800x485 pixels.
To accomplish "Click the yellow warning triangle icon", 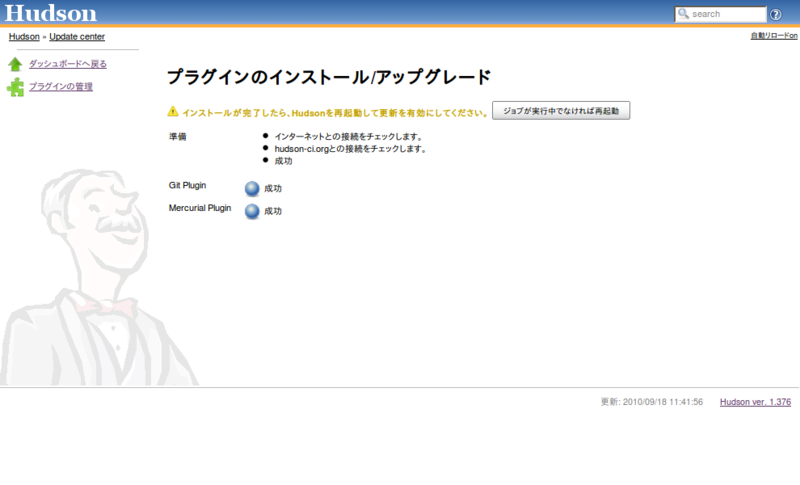I will click(173, 111).
